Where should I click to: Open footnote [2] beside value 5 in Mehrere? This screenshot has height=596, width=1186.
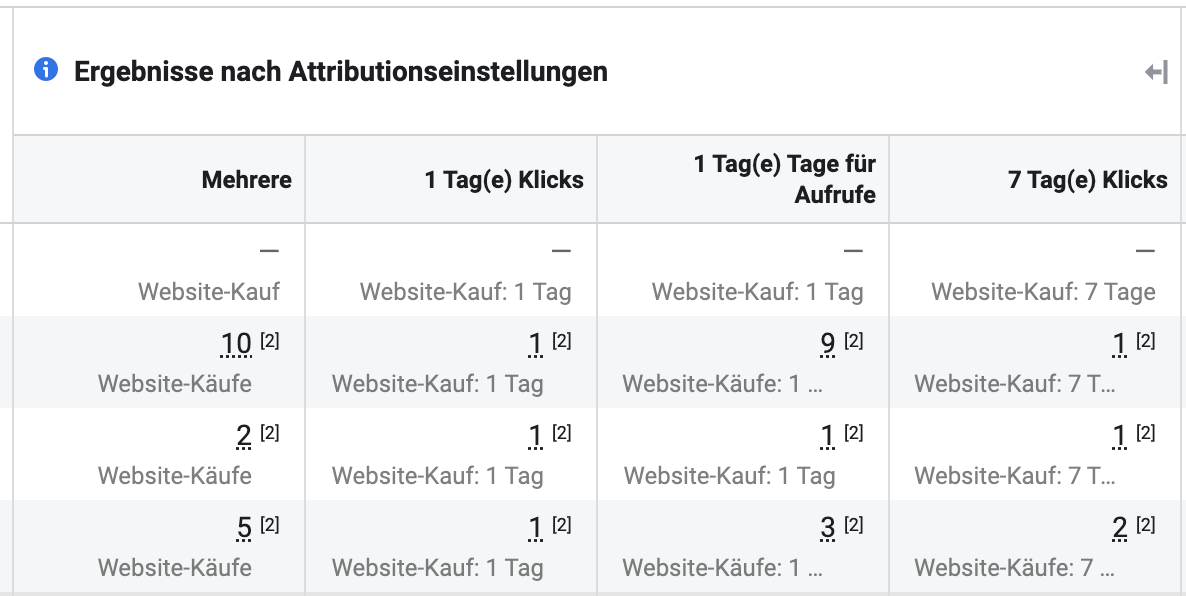pos(270,524)
